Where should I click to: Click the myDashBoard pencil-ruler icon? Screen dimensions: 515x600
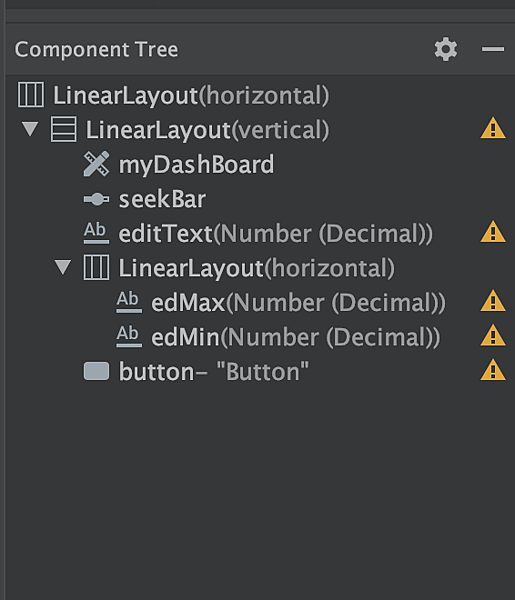tap(96, 164)
